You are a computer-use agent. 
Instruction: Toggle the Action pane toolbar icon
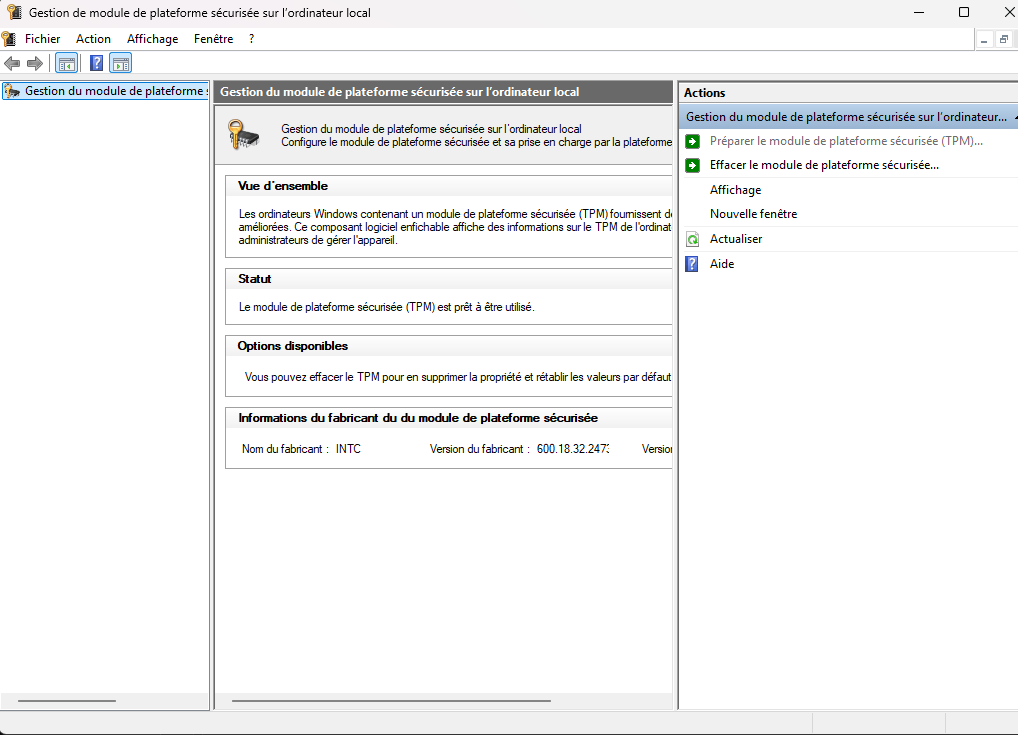[121, 64]
